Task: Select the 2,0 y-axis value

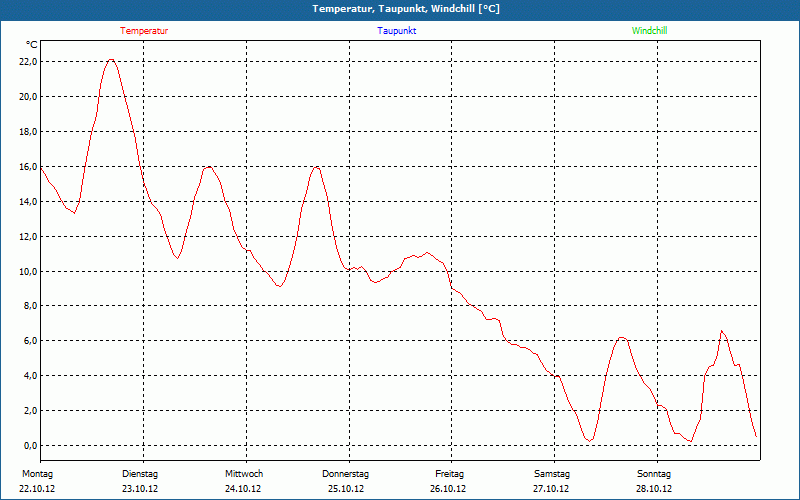Action: (x=30, y=411)
